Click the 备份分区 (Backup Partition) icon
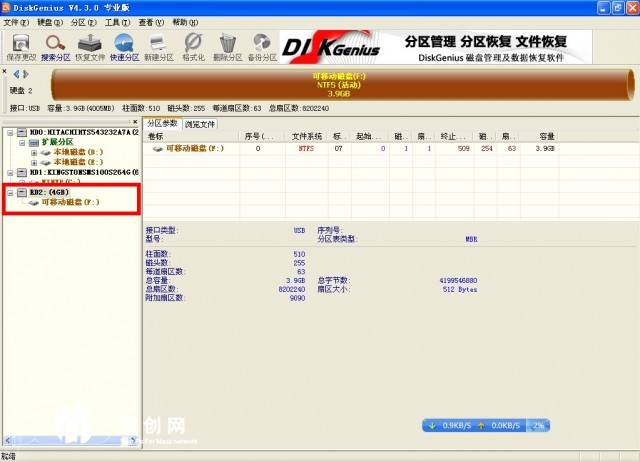Image resolution: width=640 pixels, height=462 pixels. 262,44
